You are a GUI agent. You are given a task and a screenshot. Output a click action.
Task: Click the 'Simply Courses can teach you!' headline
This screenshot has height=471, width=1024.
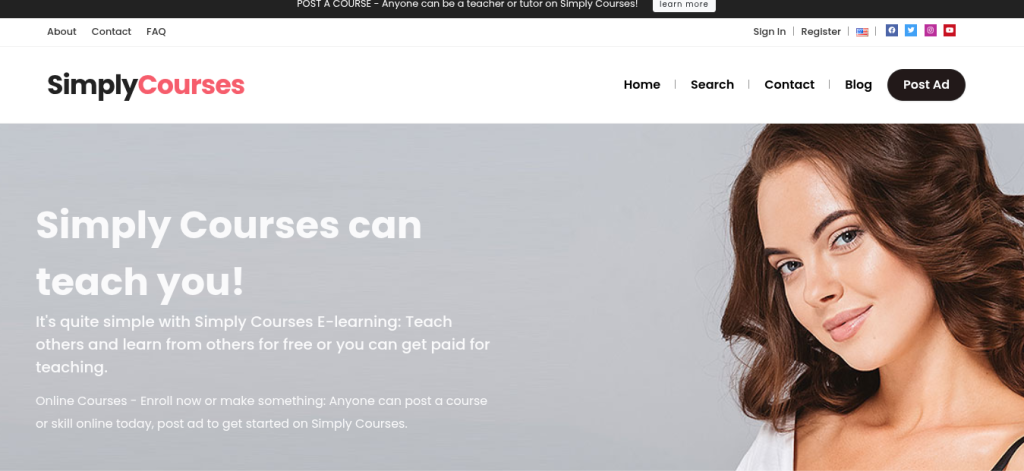click(229, 253)
